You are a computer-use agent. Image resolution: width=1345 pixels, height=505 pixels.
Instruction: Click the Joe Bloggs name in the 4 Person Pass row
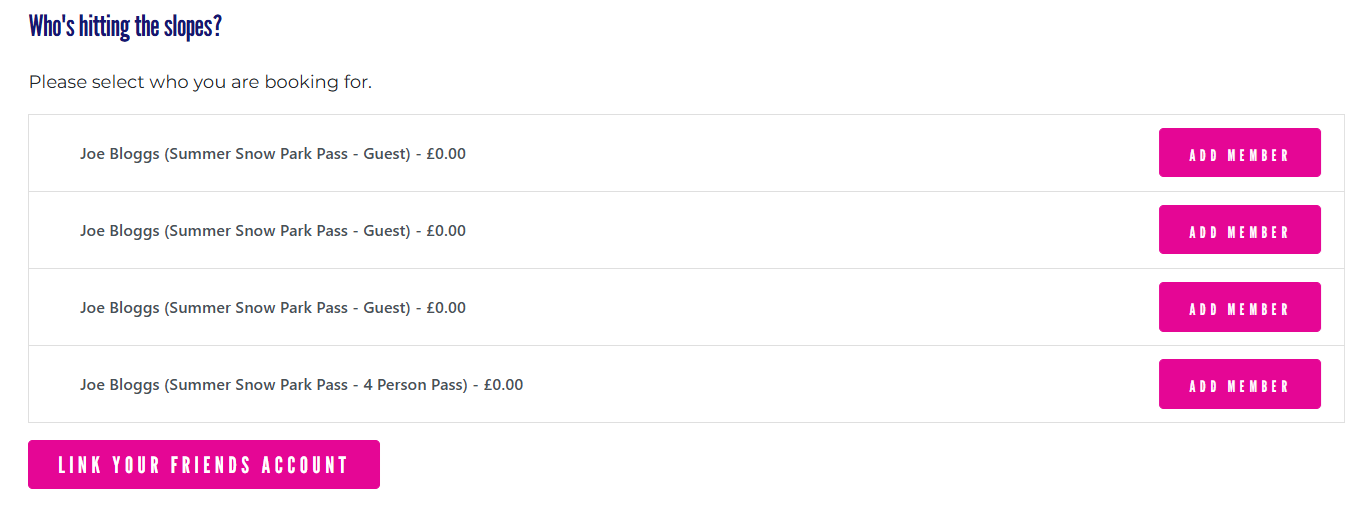pyautogui.click(x=120, y=385)
